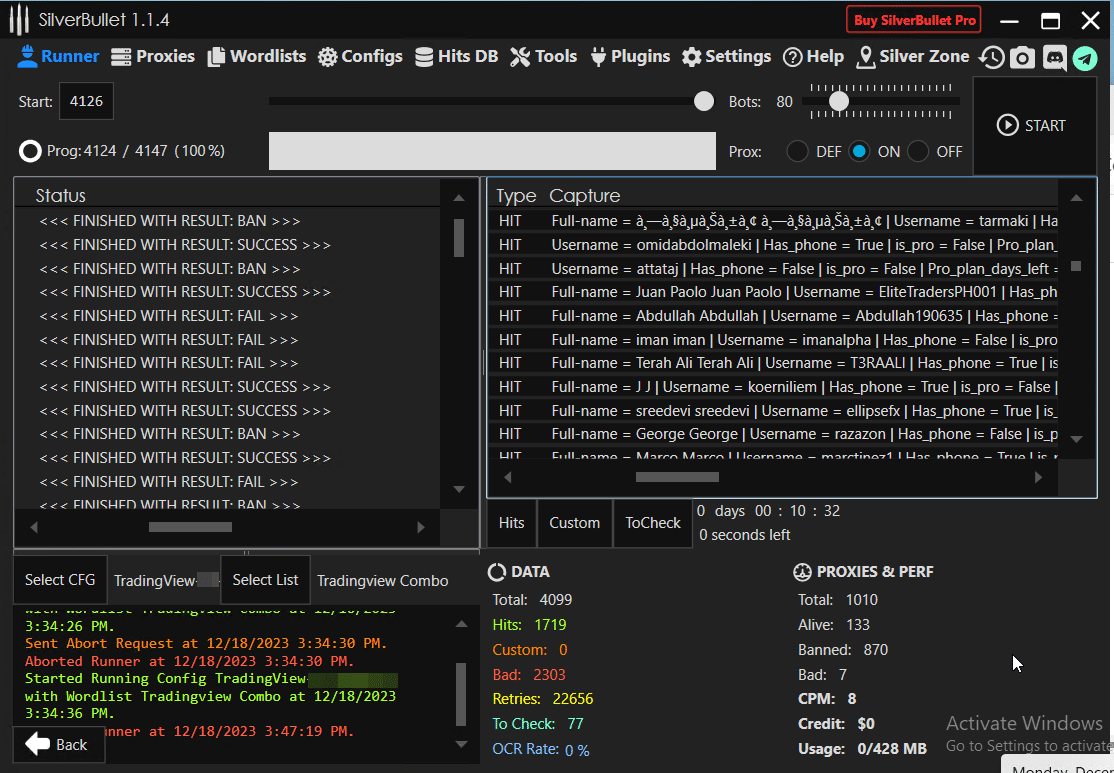The image size is (1114, 773).
Task: Open the Telegram paper-plane icon
Action: coord(1085,58)
